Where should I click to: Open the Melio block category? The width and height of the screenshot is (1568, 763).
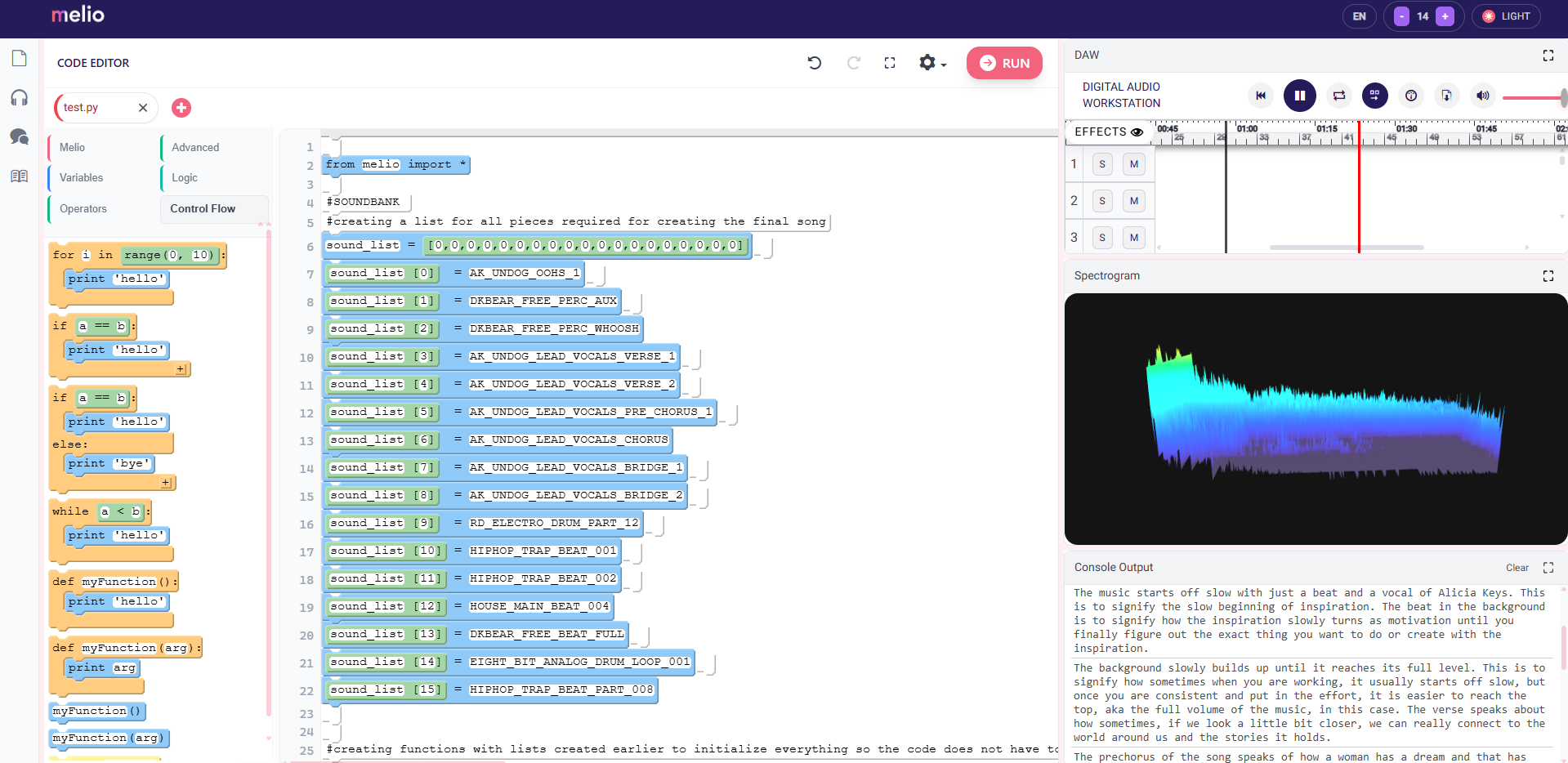(x=72, y=148)
